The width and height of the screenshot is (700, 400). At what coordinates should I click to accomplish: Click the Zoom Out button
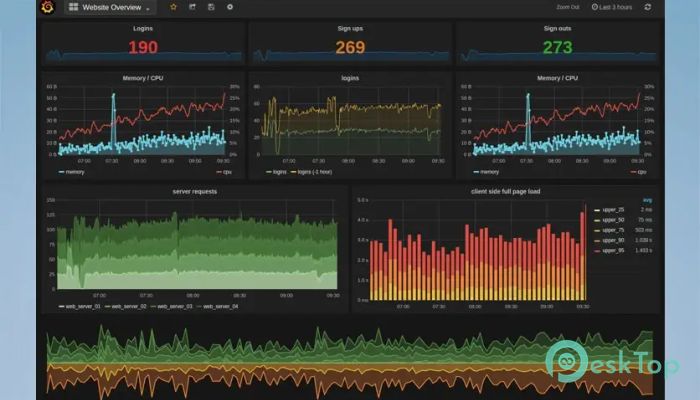[x=567, y=7]
